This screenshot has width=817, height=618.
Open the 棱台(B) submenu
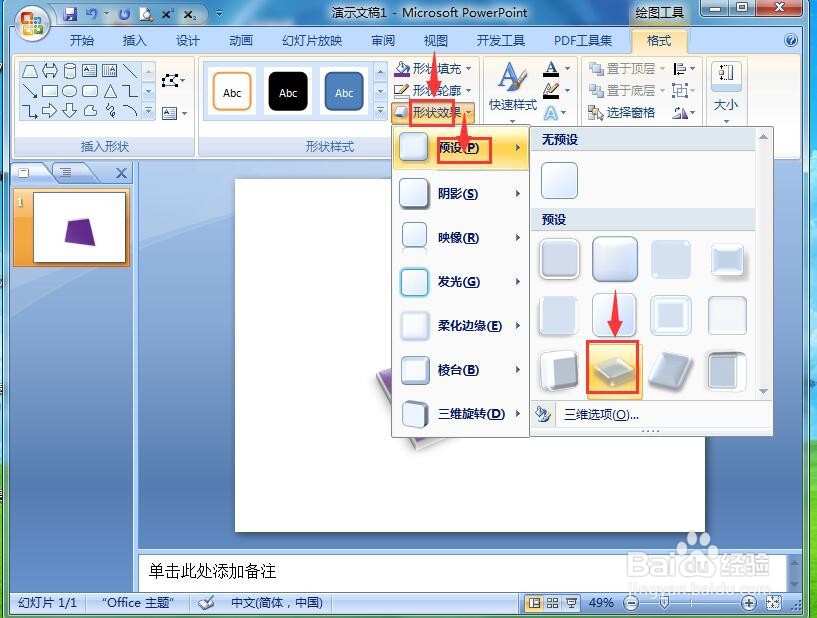[461, 370]
